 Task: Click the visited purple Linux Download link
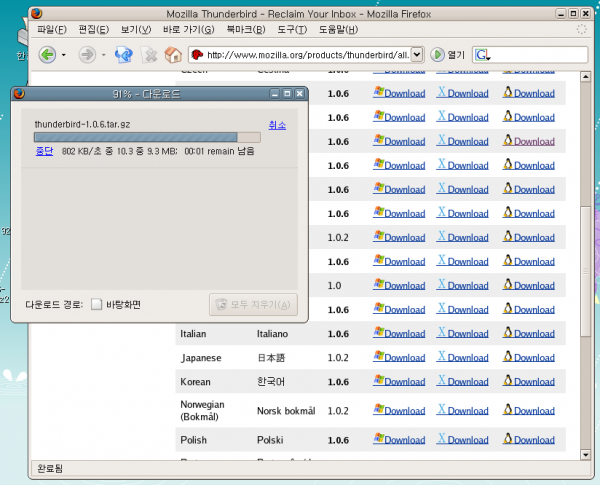[x=528, y=141]
